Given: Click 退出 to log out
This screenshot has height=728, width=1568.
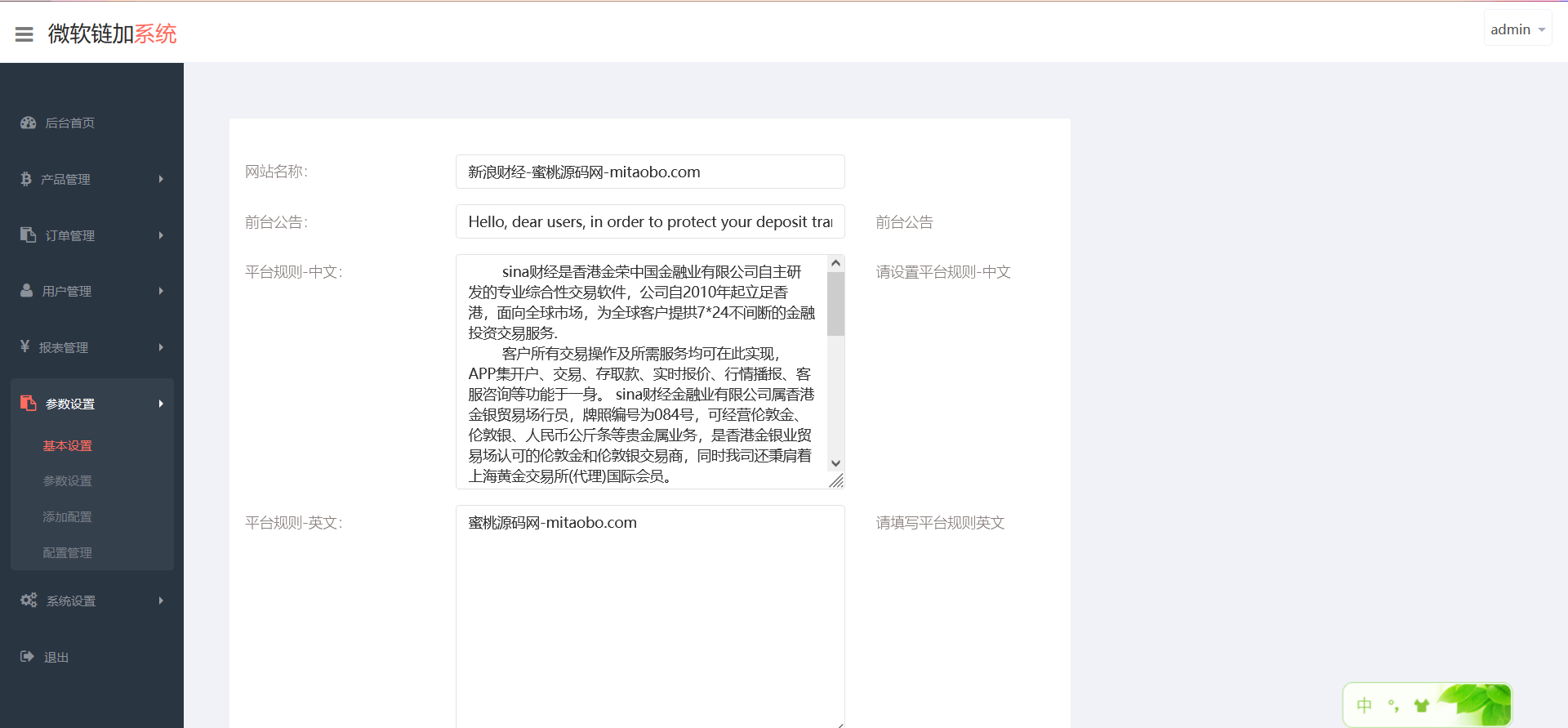Looking at the screenshot, I should [56, 657].
